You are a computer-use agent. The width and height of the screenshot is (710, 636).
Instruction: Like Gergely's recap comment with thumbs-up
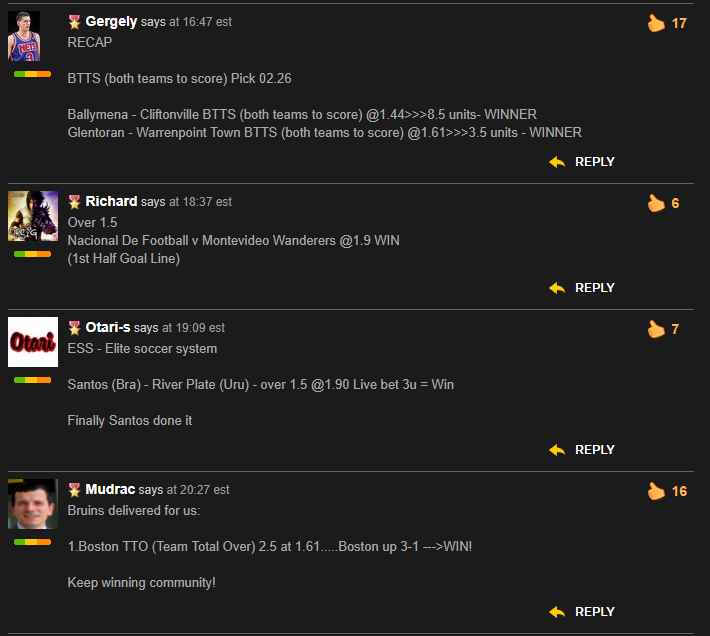tap(656, 23)
